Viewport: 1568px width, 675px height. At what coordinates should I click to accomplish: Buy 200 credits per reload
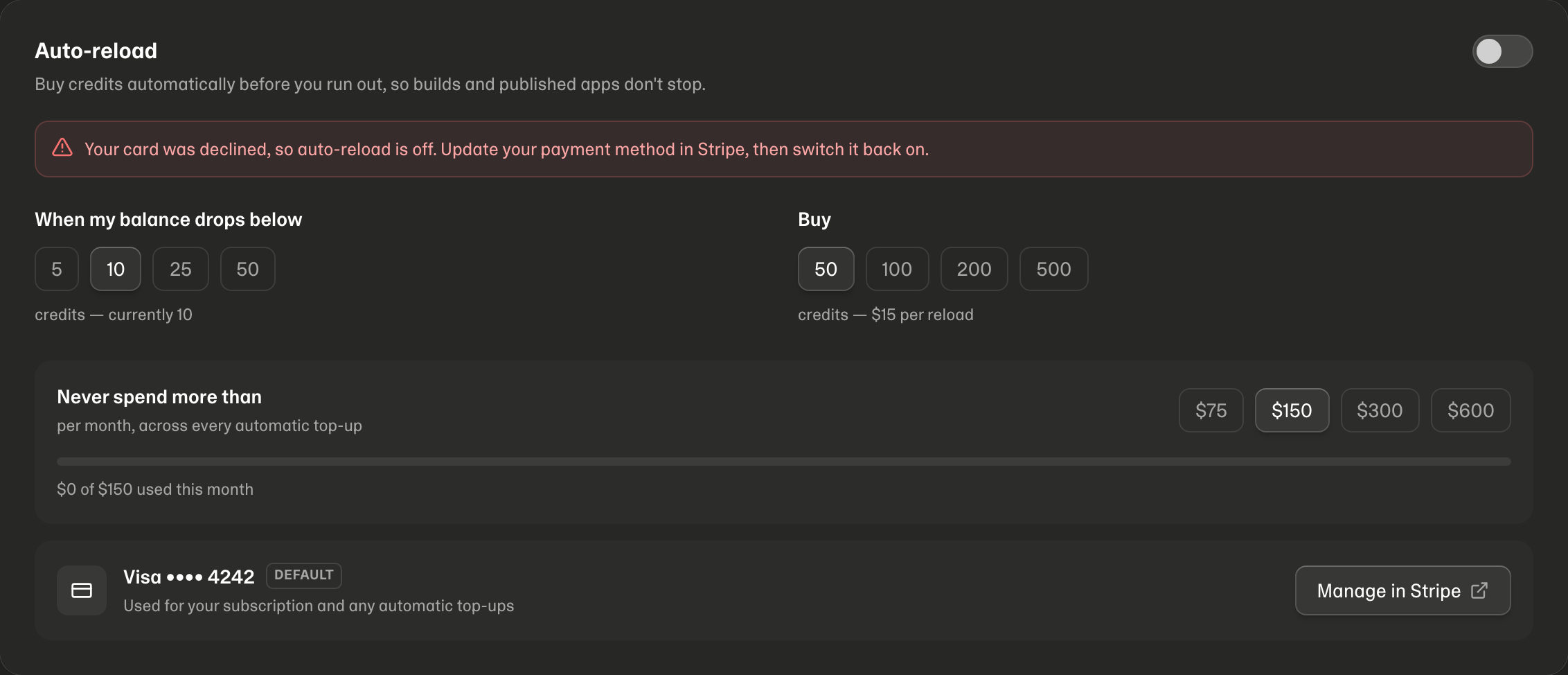coord(974,269)
